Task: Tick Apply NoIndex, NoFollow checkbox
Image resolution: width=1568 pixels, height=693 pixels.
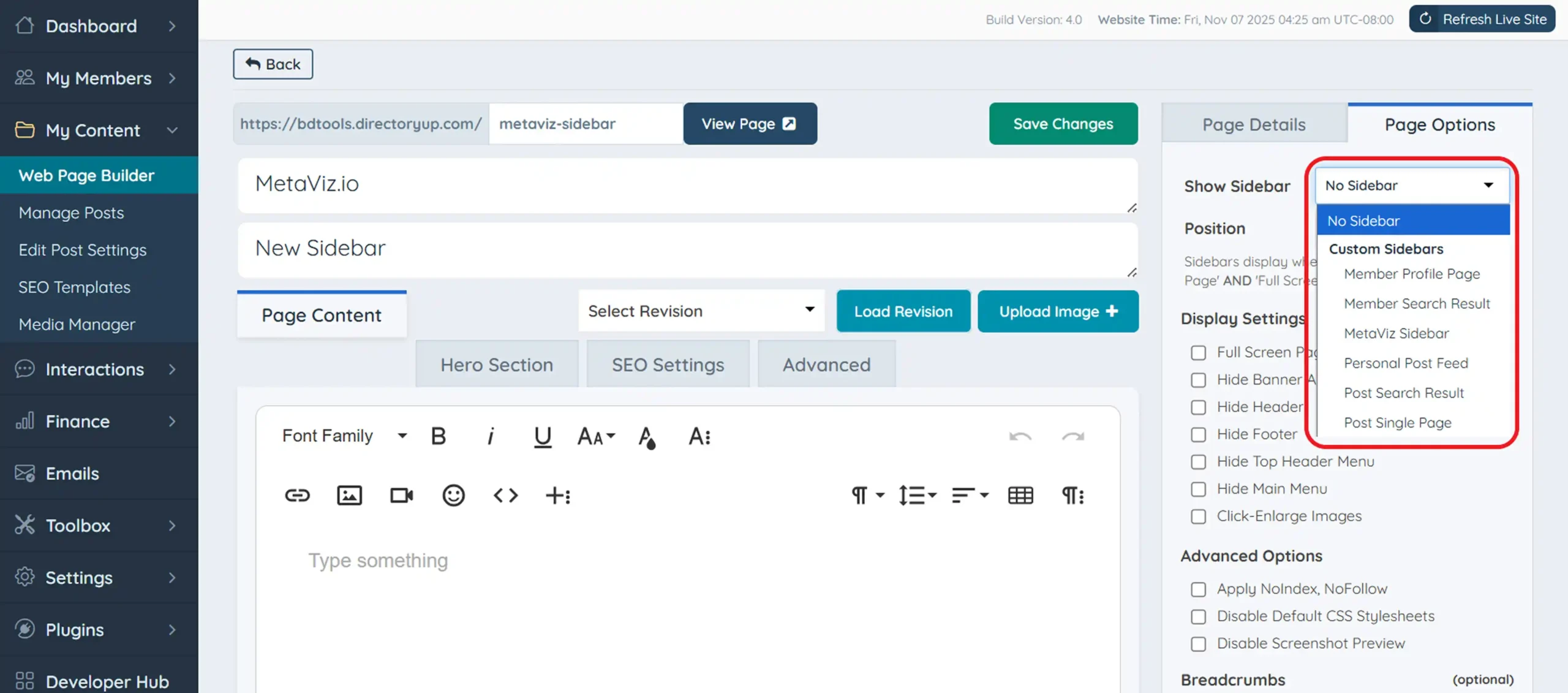Action: point(1198,589)
